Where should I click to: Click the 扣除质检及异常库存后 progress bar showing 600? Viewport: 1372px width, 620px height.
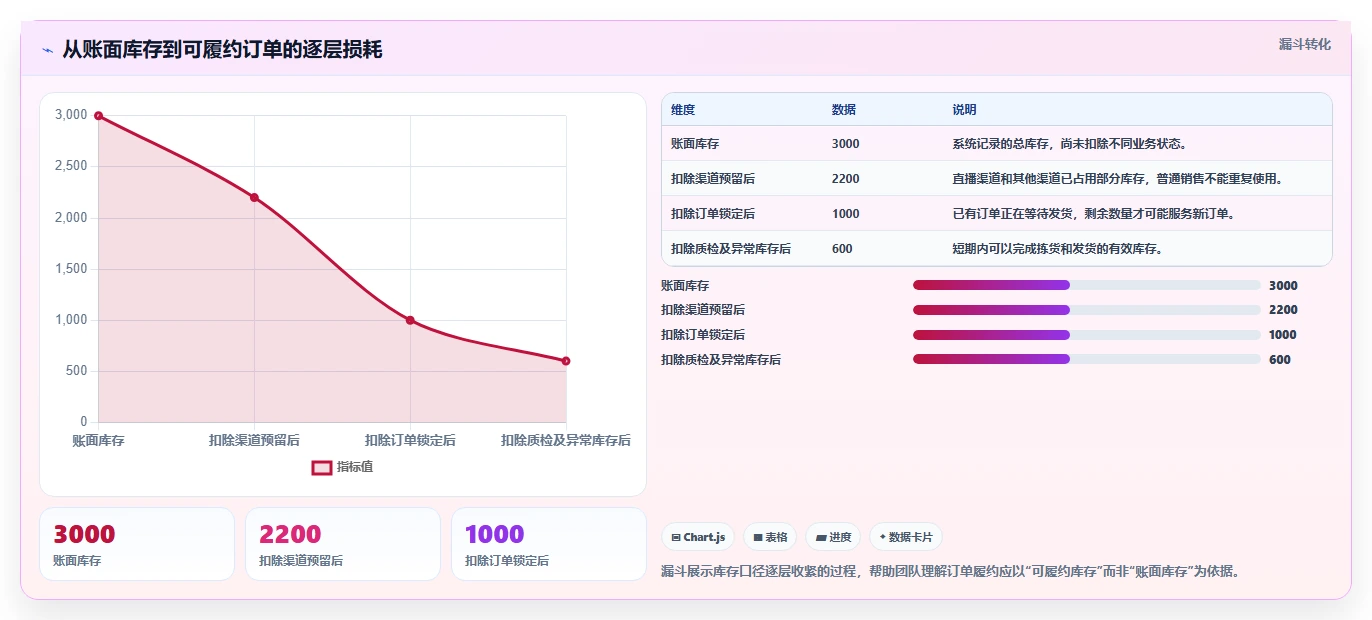(1086, 359)
